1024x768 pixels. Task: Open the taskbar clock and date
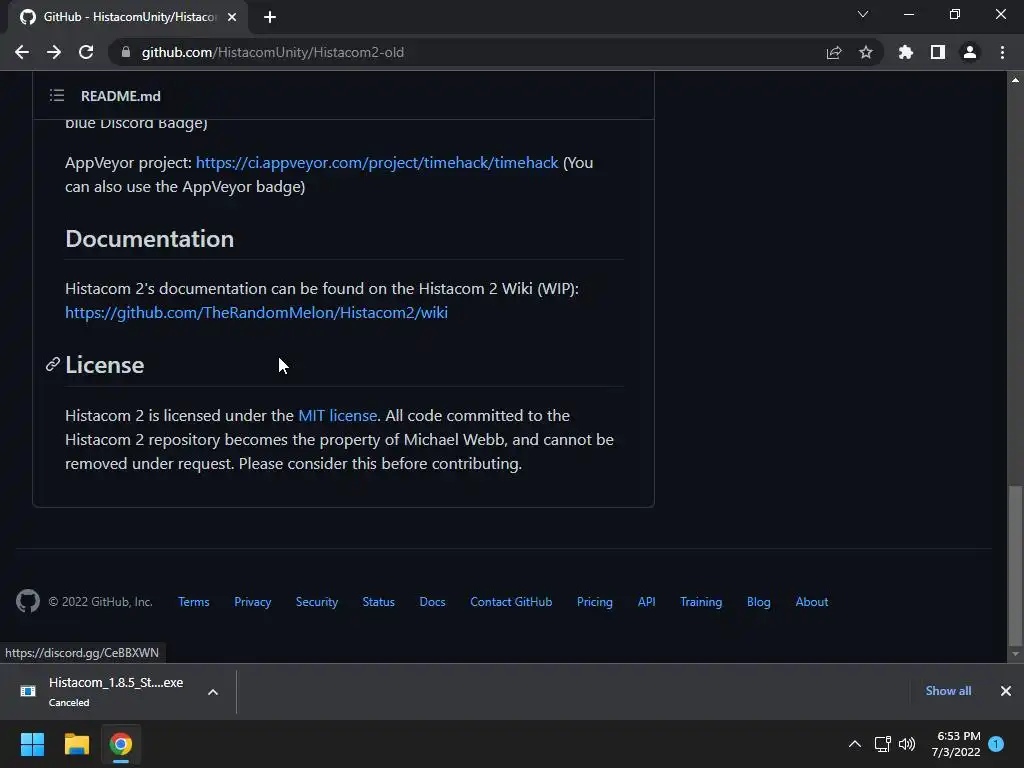(956, 744)
